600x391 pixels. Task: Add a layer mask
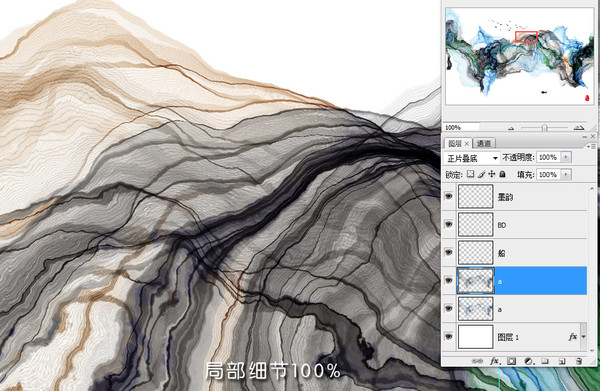tap(512, 361)
